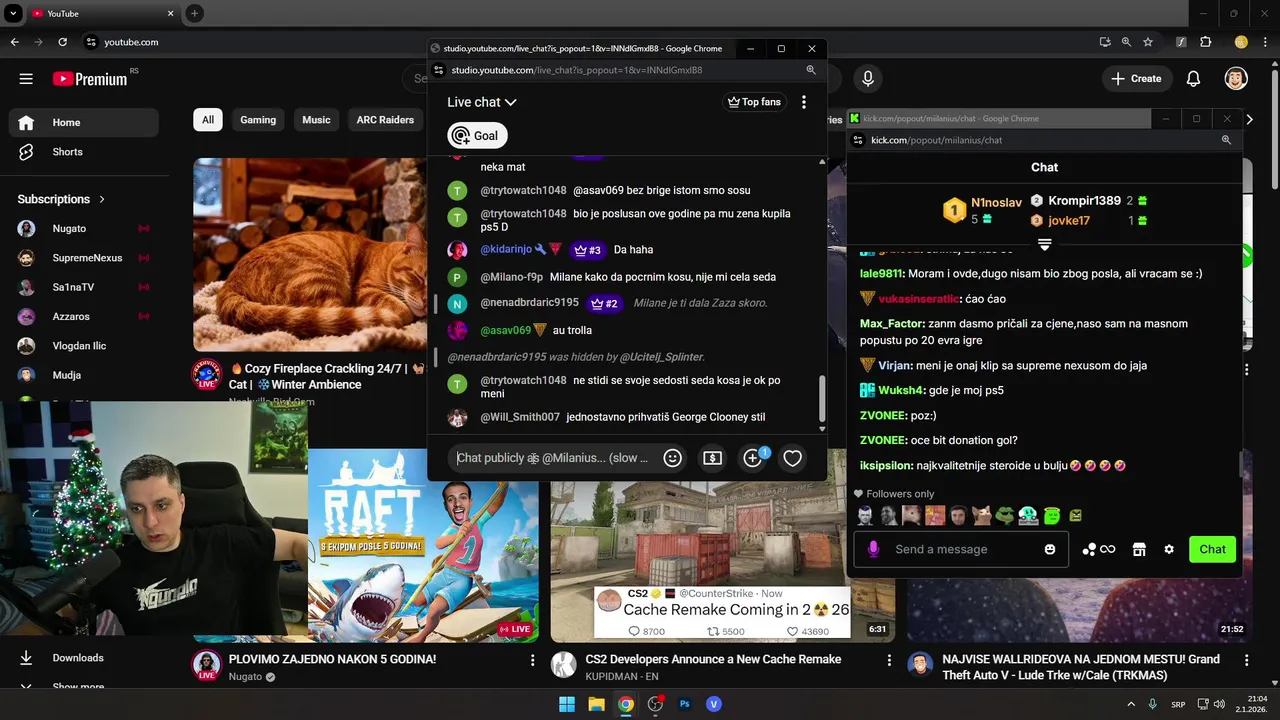This screenshot has width=1280, height=720.
Task: Go to Home in the YouTube sidebar
Action: click(x=84, y=122)
